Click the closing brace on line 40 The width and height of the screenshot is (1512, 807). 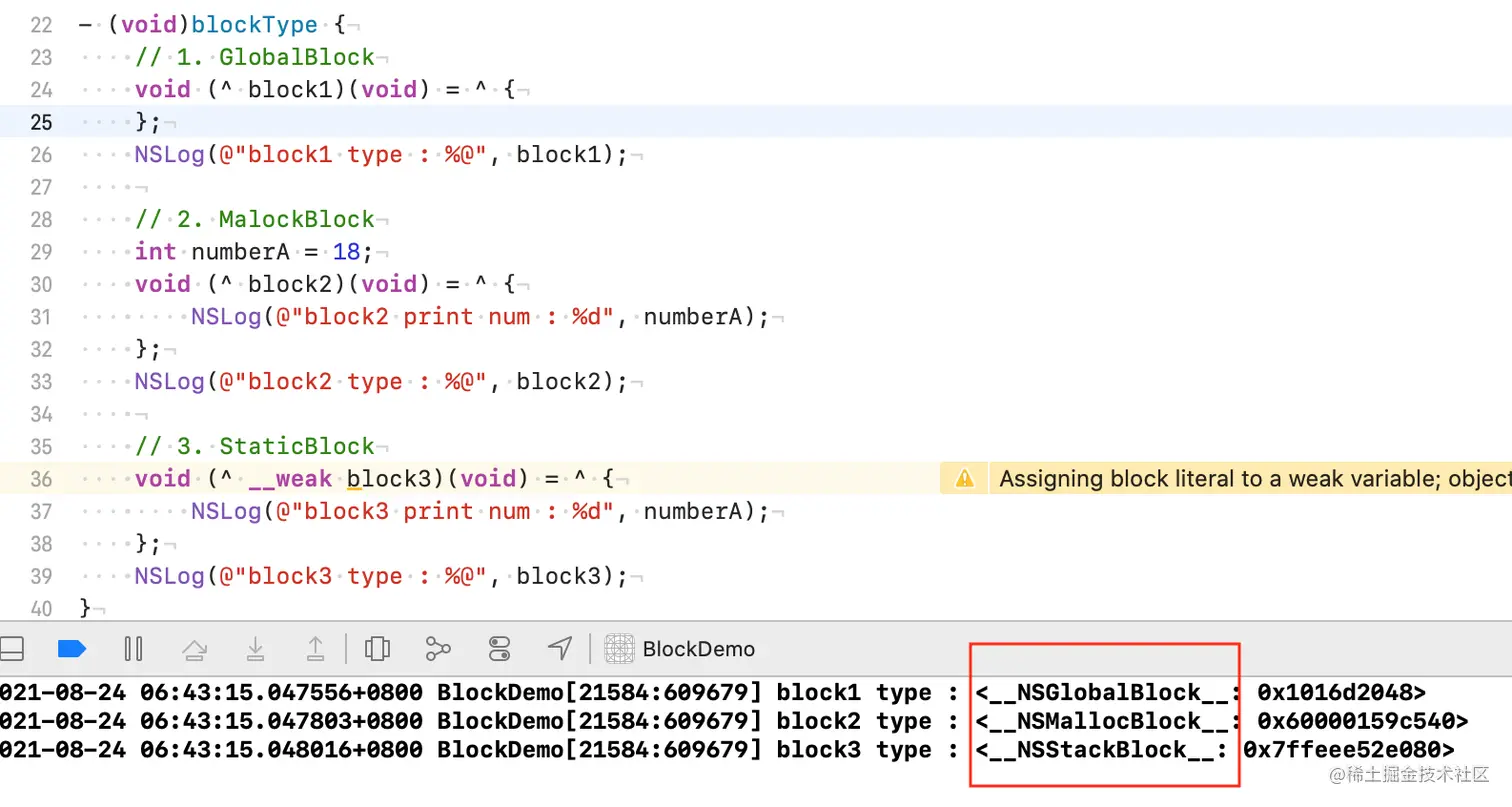point(85,608)
